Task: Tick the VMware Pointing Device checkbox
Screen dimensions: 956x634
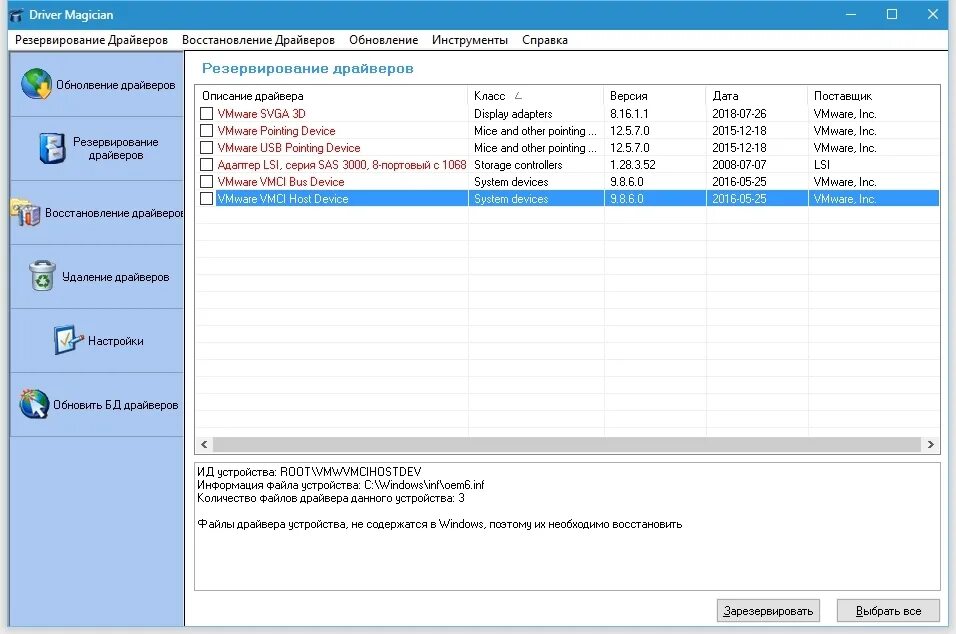Action: (x=208, y=130)
